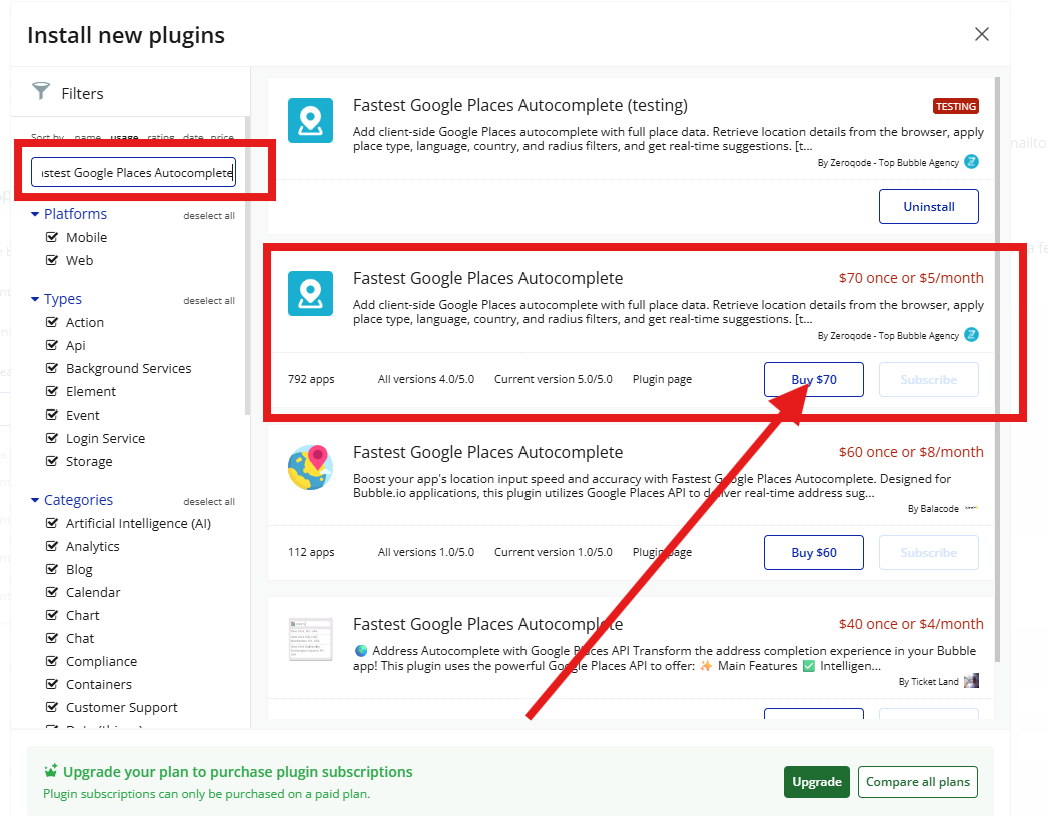The width and height of the screenshot is (1048, 816).
Task: Click title 'Fastest Google Places Autocomplete (testing)'
Action: point(520,105)
